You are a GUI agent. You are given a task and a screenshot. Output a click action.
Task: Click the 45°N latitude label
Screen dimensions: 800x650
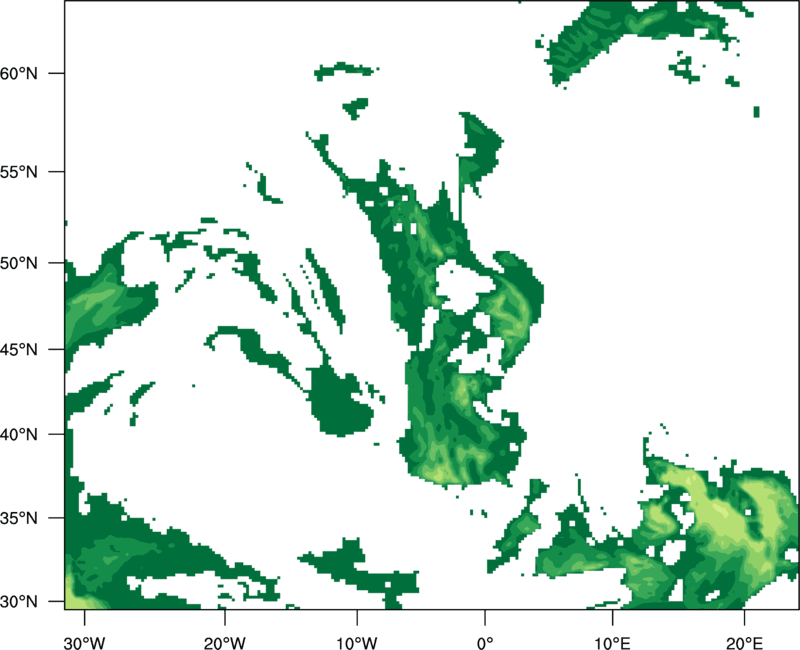(19, 349)
